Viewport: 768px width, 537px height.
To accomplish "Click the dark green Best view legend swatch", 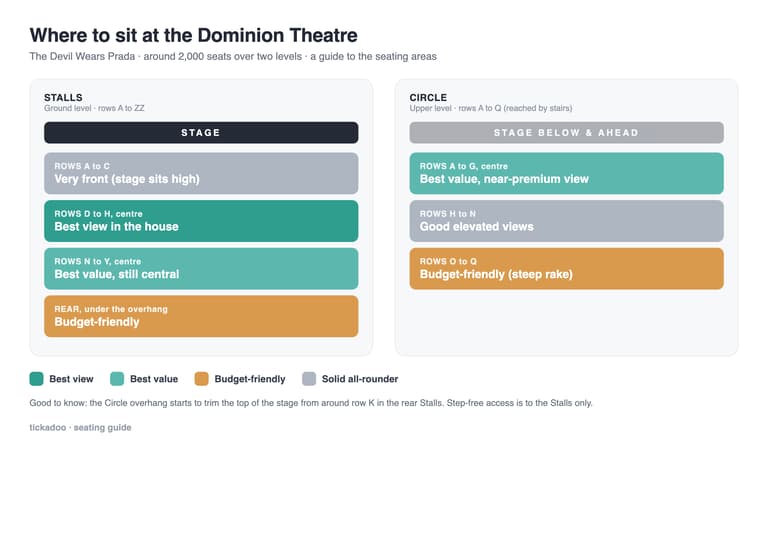I will coord(36,379).
